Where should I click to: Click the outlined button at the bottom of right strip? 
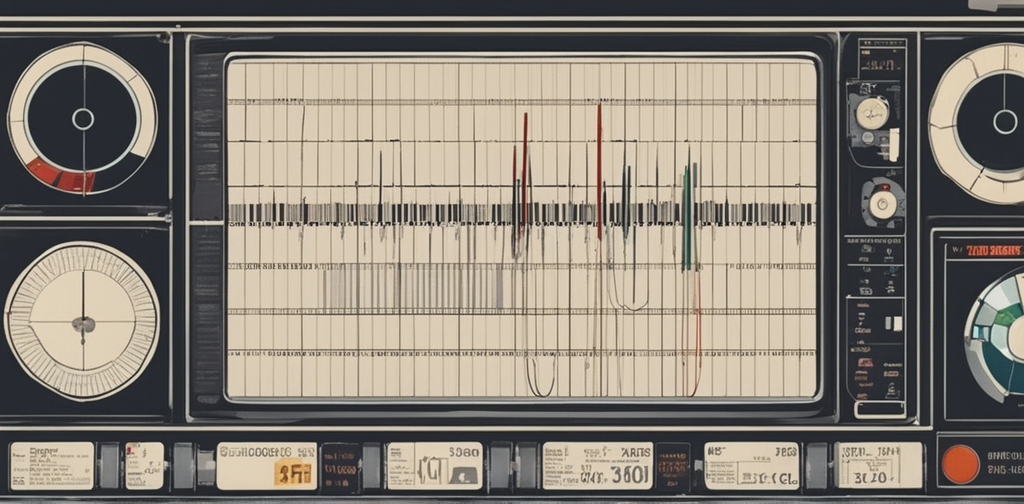(x=880, y=409)
